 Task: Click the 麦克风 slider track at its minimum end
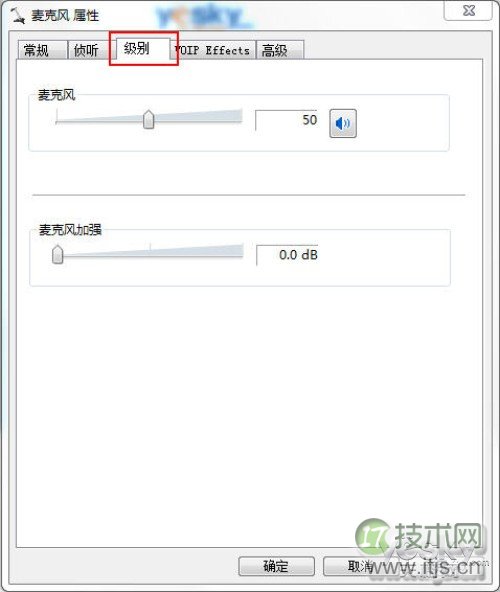coord(57,121)
